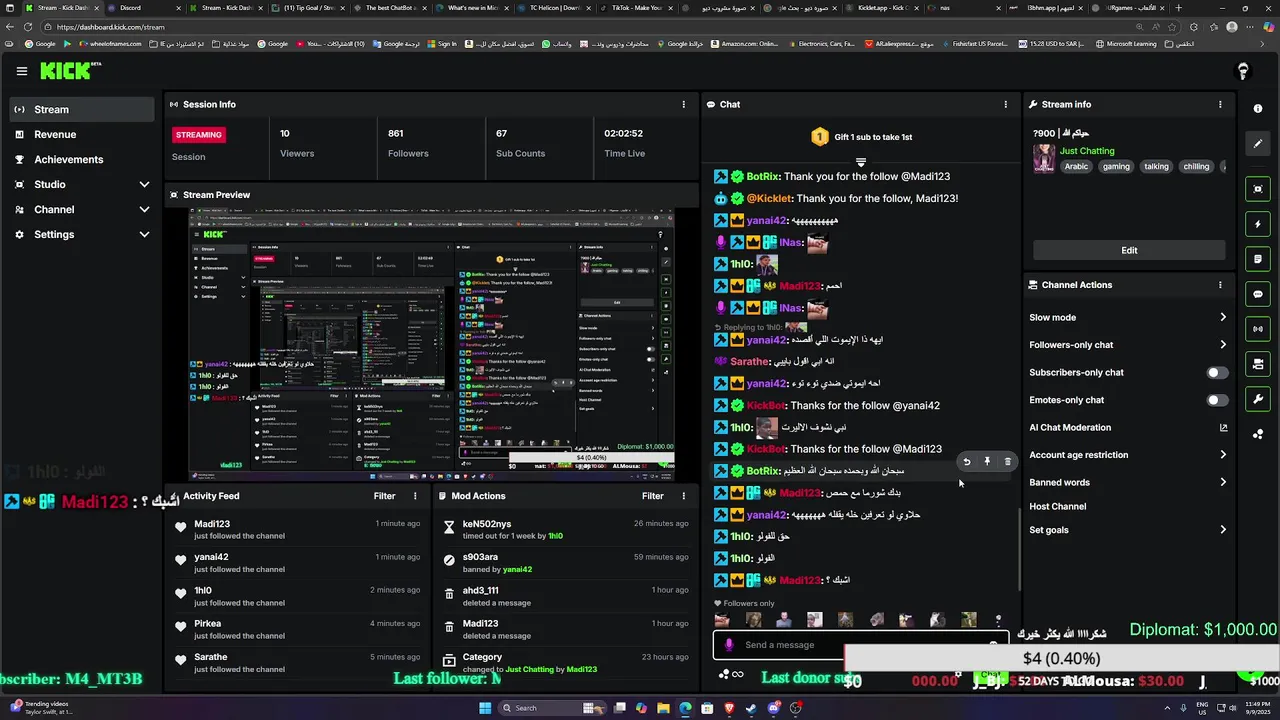Jump to latest chat with the down arrow
Viewport: 1280px width, 720px height.
click(860, 162)
